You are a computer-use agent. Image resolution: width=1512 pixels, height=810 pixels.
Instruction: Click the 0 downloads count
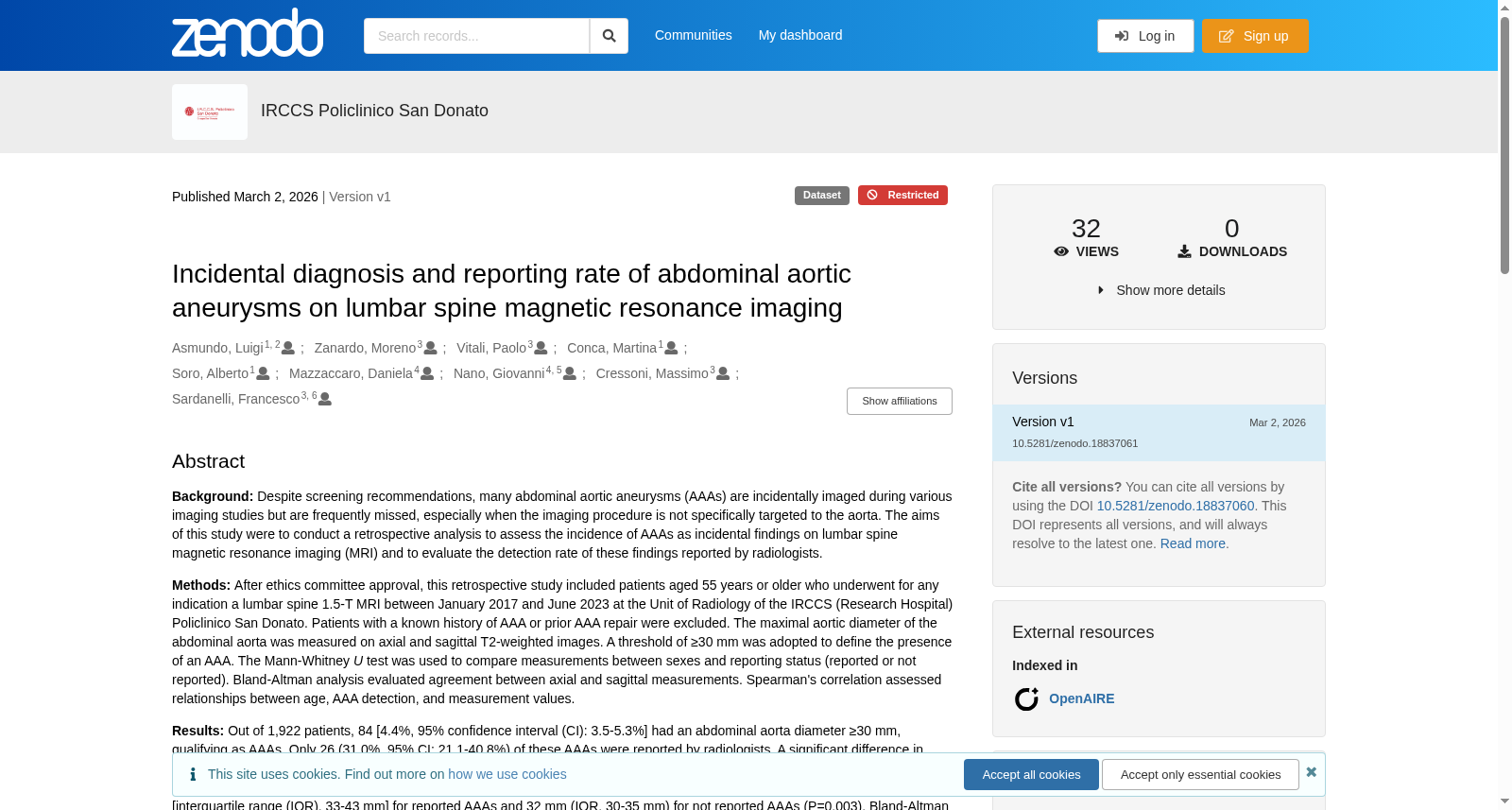point(1231,229)
